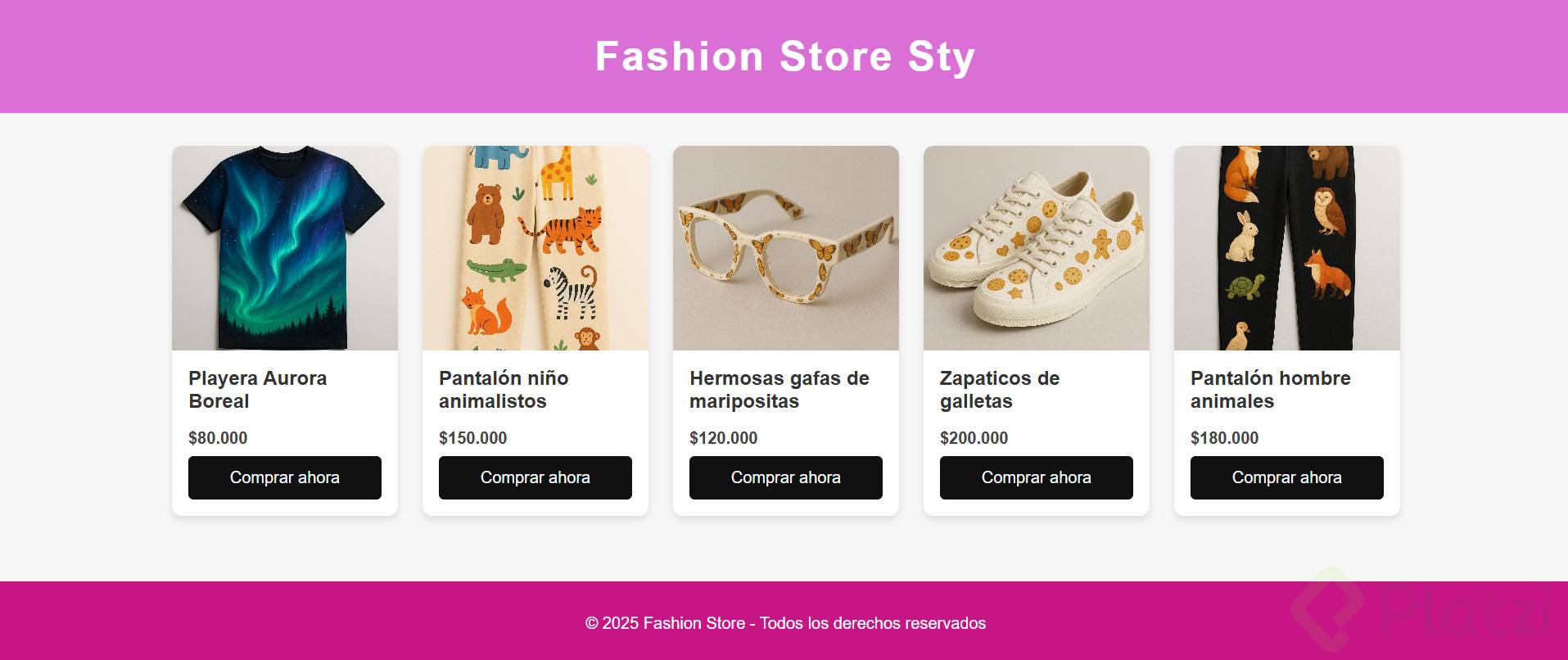Click the Hermosas gafas de maripositas title
Screen dimensions: 1568x660
tap(779, 390)
